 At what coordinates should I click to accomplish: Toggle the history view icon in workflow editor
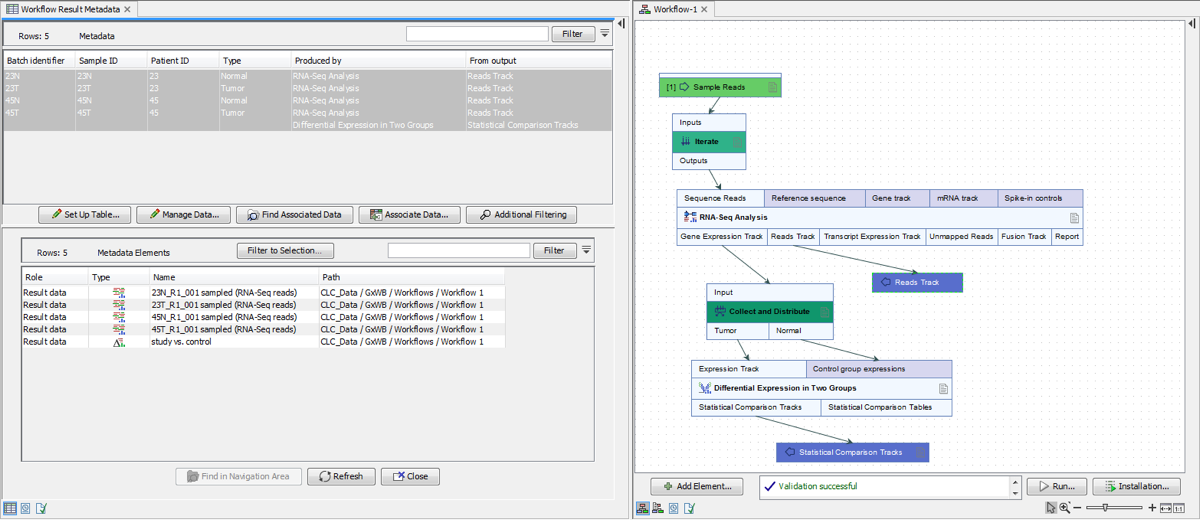click(674, 508)
